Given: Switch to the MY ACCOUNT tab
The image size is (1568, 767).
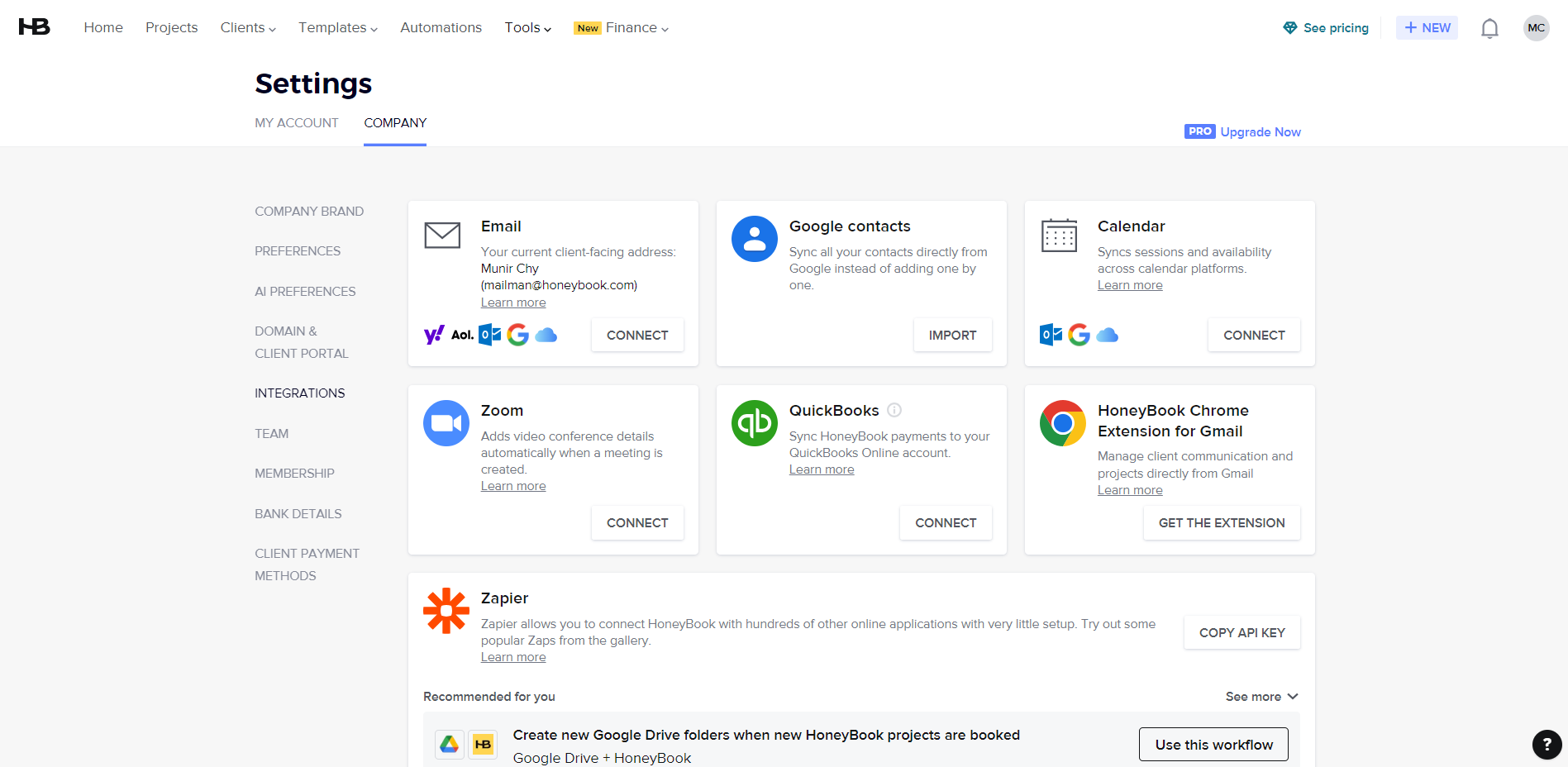Looking at the screenshot, I should coord(296,122).
